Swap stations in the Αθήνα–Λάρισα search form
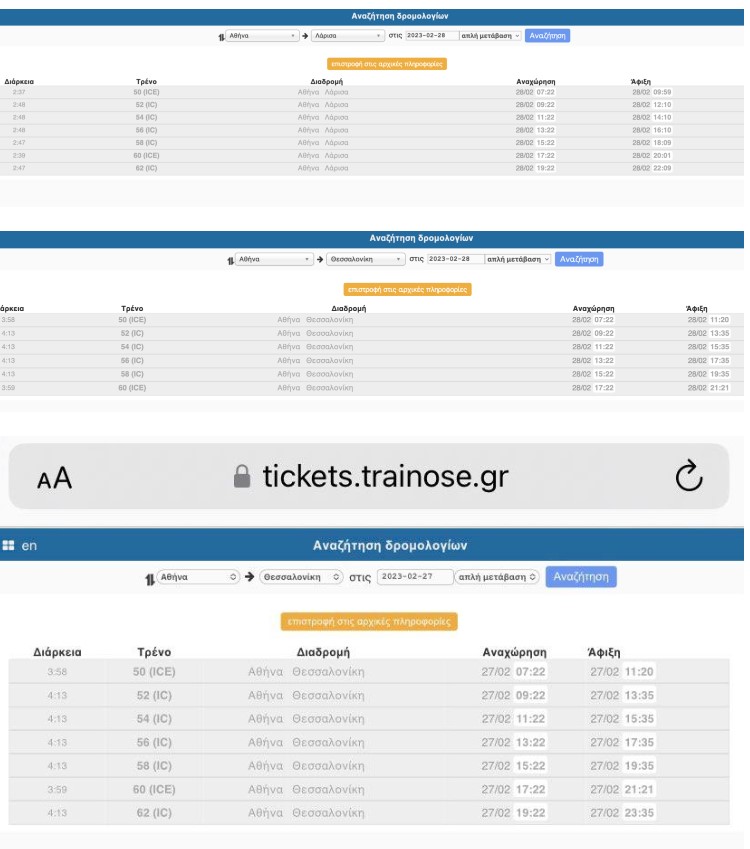This screenshot has width=750, height=849. 221,35
